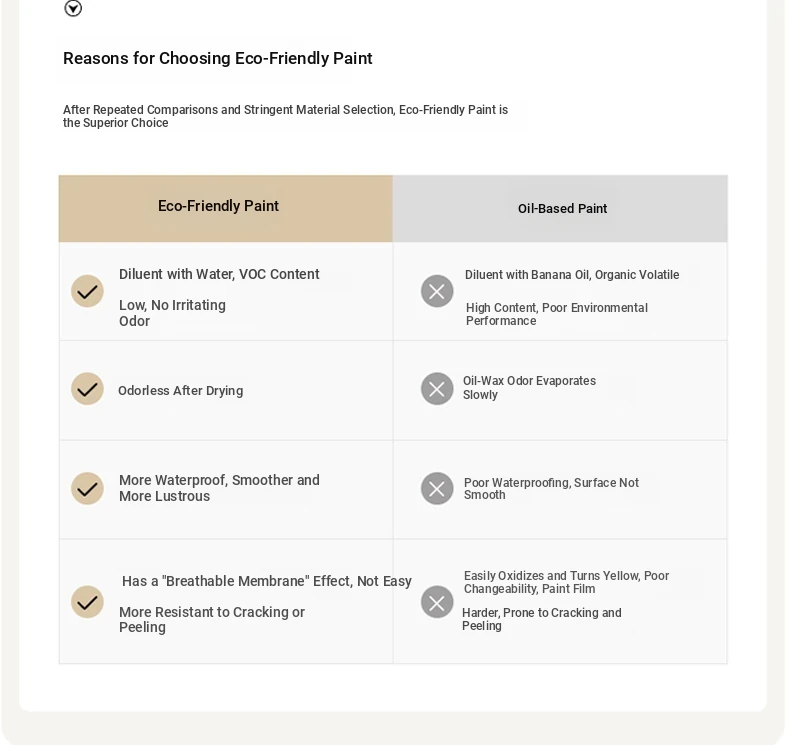This screenshot has width=790, height=745.
Task: Click the subtitle about Repeated Comparisons
Action: click(285, 116)
